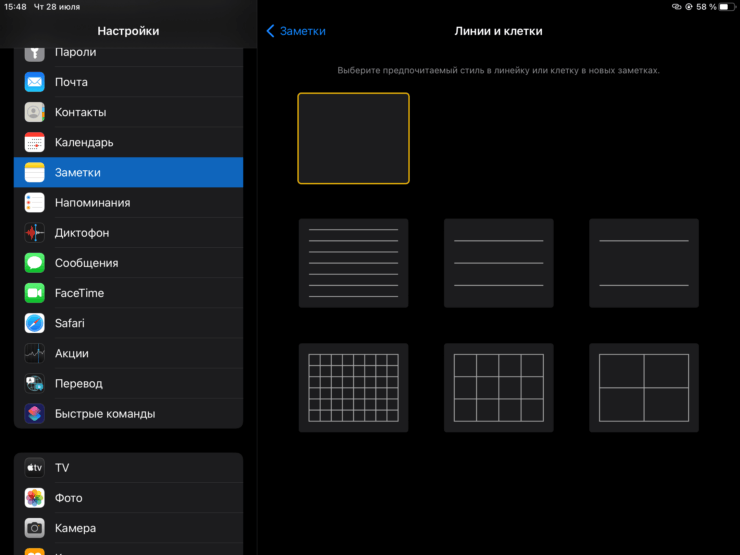This screenshot has height=555, width=740.
Task: Open the FaceTime camera icon
Action: 35,293
